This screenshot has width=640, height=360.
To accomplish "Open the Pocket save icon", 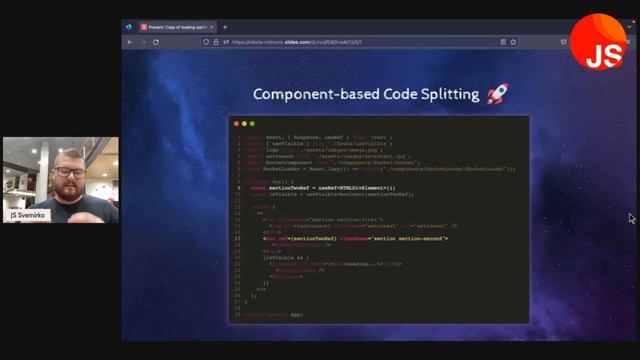I will pyautogui.click(x=564, y=42).
